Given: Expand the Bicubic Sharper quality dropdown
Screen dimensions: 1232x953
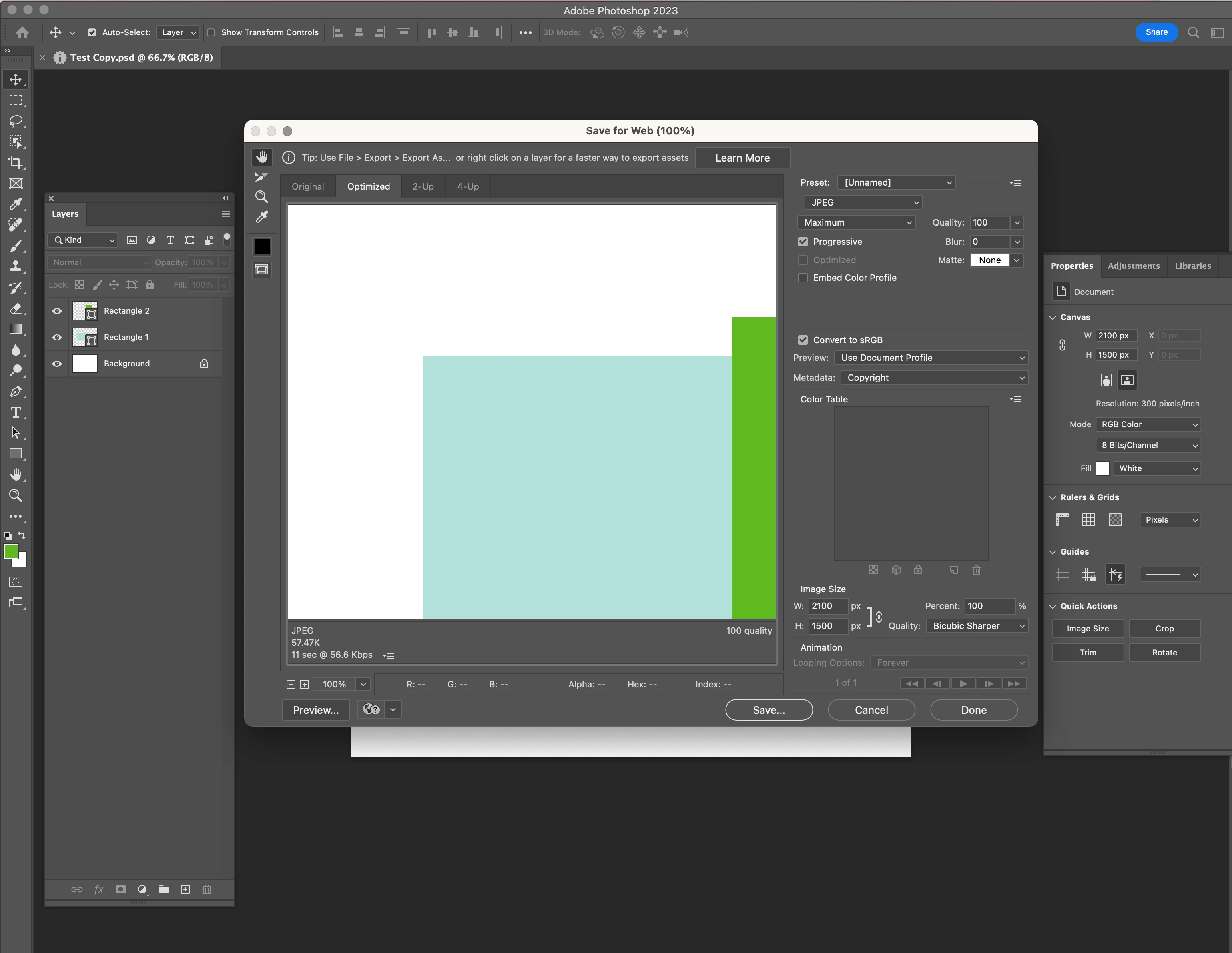Looking at the screenshot, I should point(977,626).
